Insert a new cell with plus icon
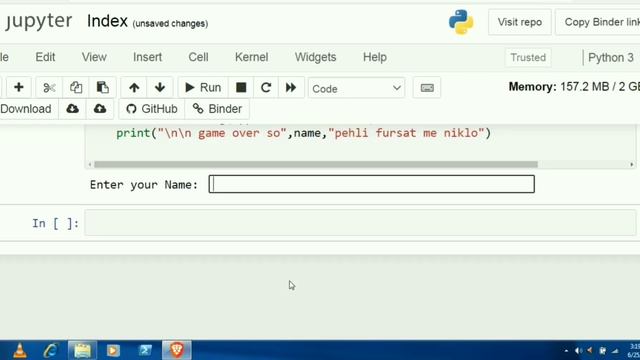 [x=18, y=87]
